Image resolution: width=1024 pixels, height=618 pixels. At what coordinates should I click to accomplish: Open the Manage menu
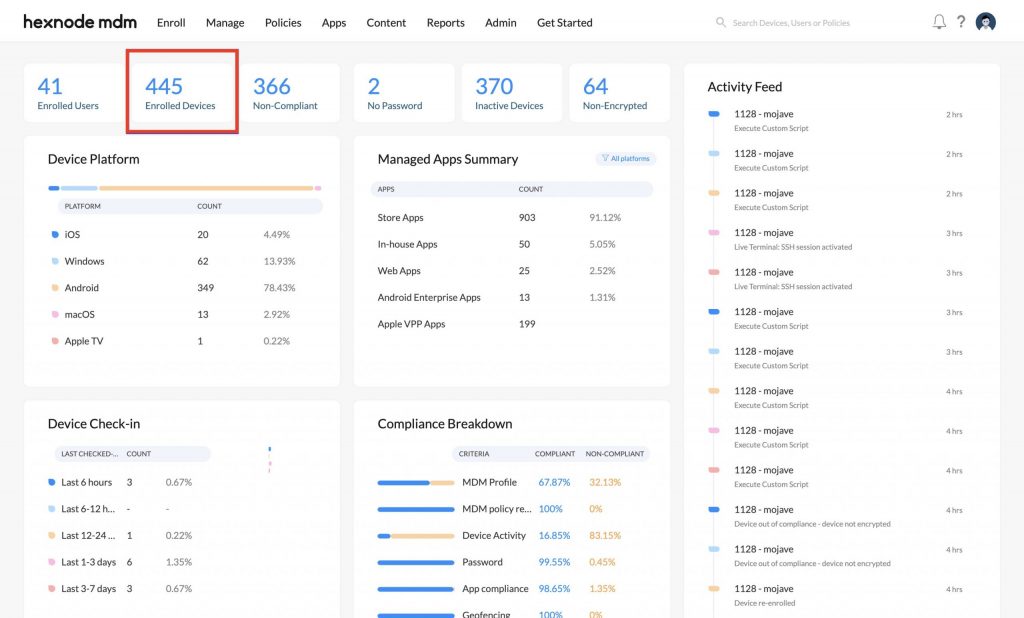[x=225, y=23]
